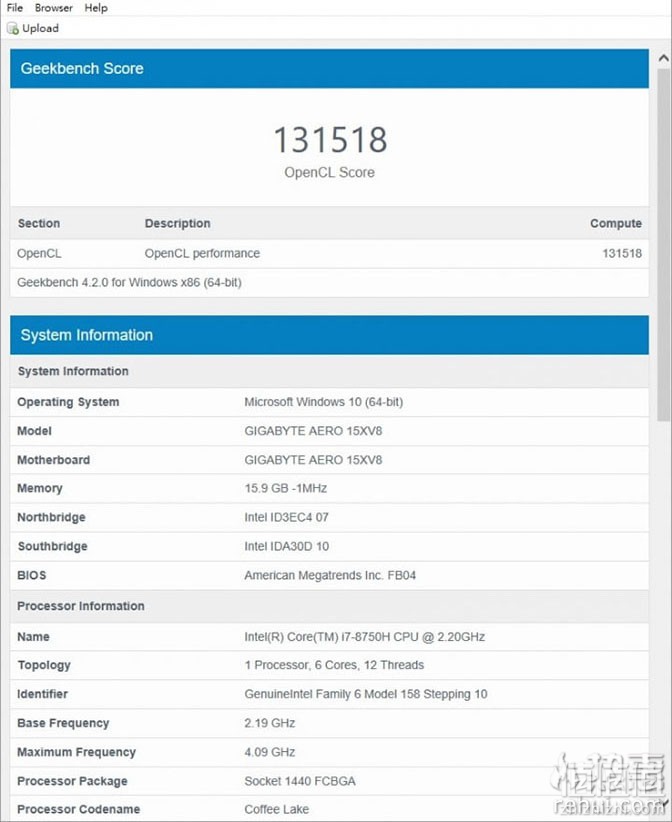Click the Southbridge label

52,546
